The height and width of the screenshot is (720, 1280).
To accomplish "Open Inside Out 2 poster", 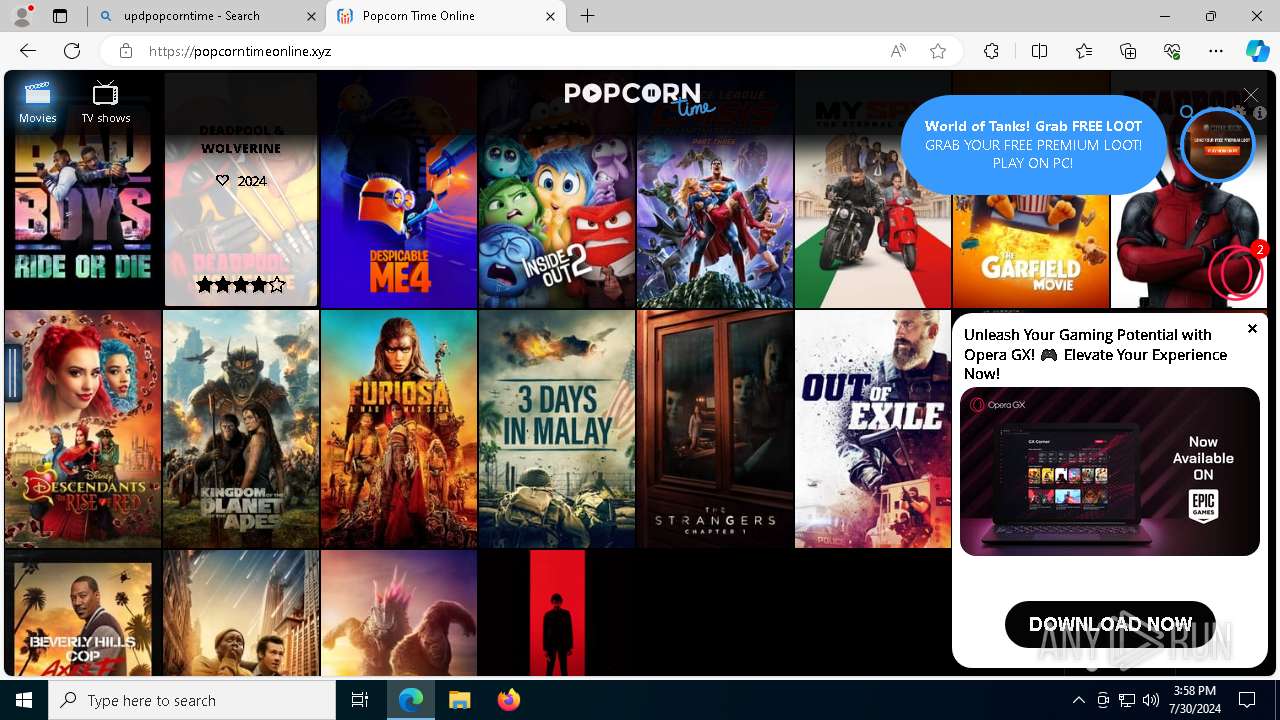I will [557, 189].
